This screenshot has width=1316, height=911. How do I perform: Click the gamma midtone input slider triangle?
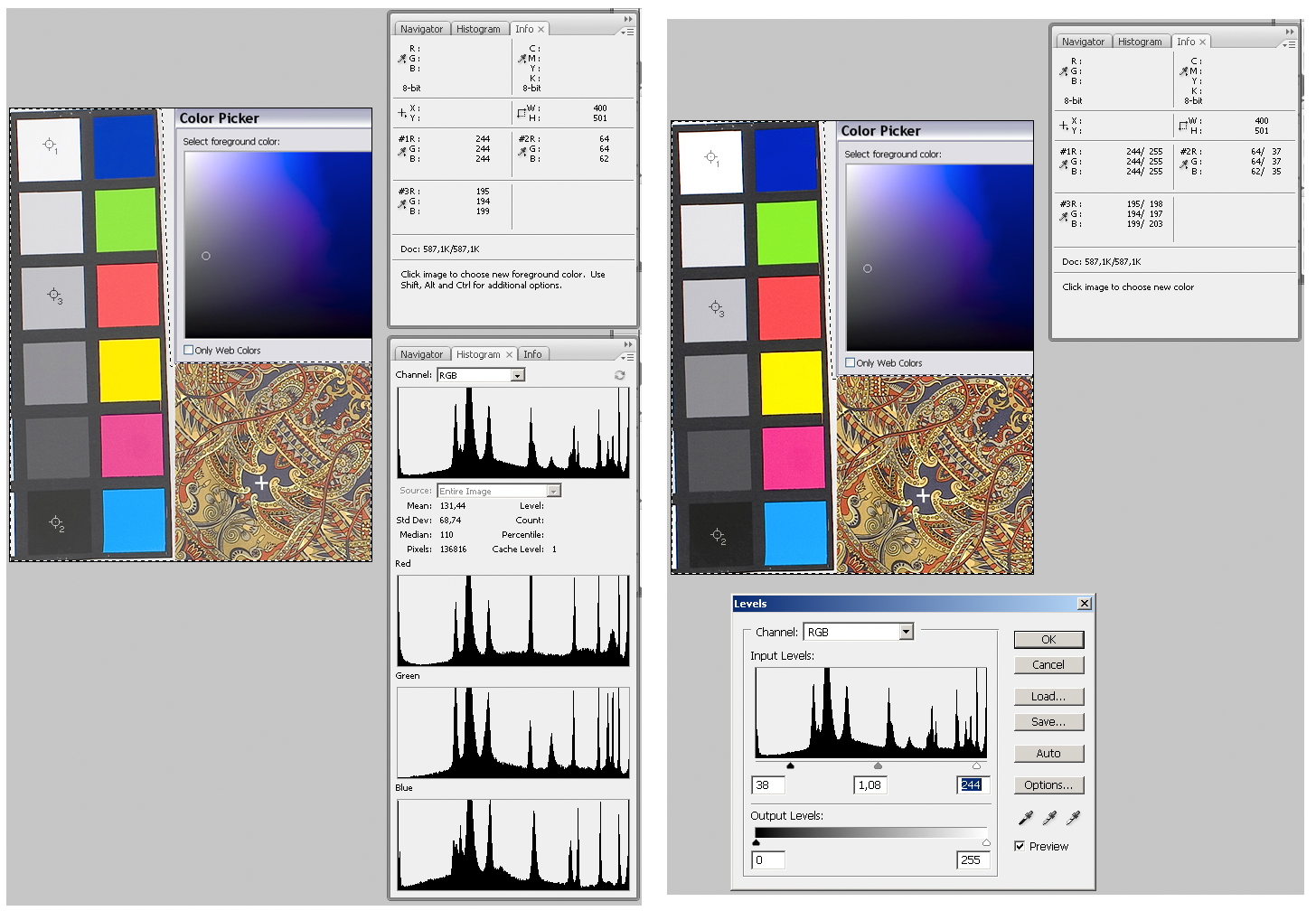[878, 766]
